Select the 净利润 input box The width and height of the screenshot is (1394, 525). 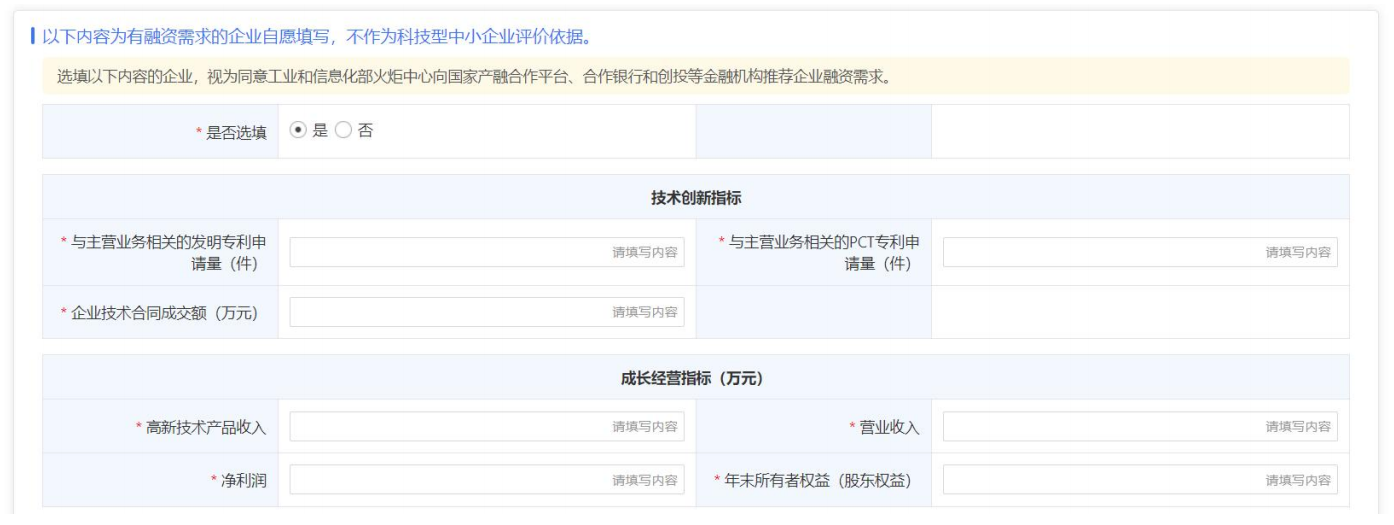pyautogui.click(x=487, y=480)
